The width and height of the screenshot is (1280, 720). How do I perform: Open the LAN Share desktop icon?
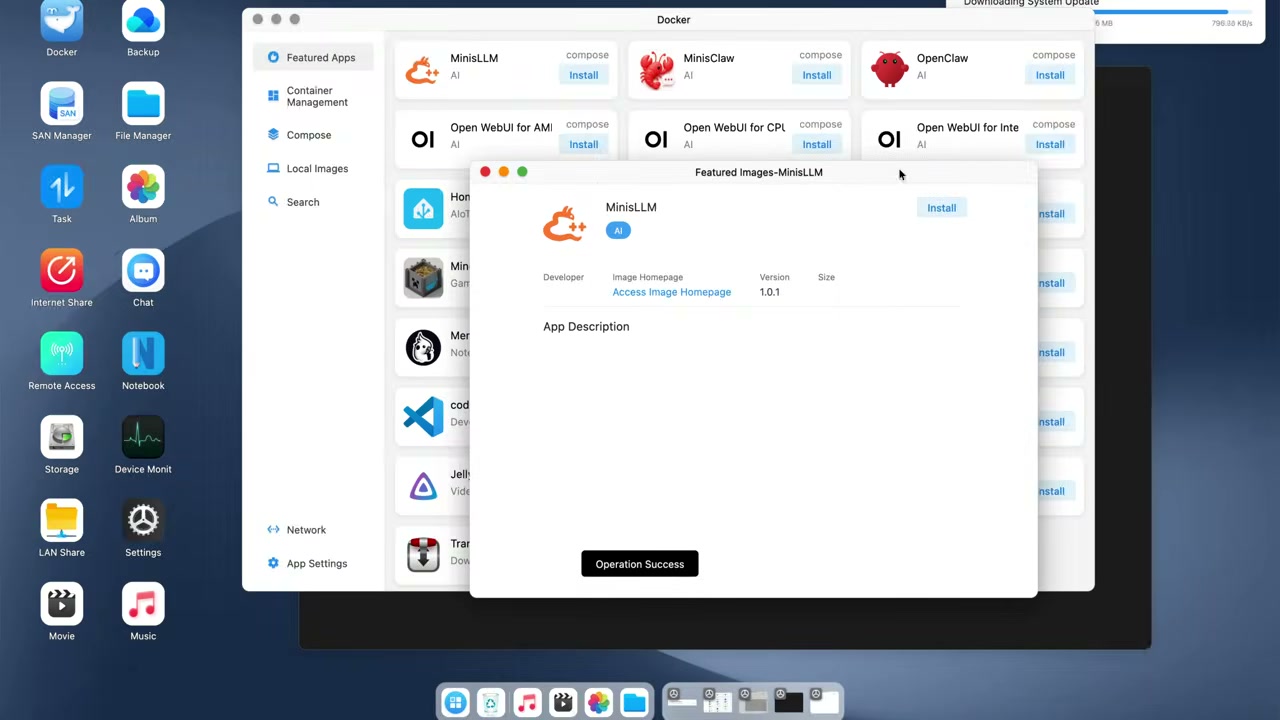pyautogui.click(x=61, y=520)
